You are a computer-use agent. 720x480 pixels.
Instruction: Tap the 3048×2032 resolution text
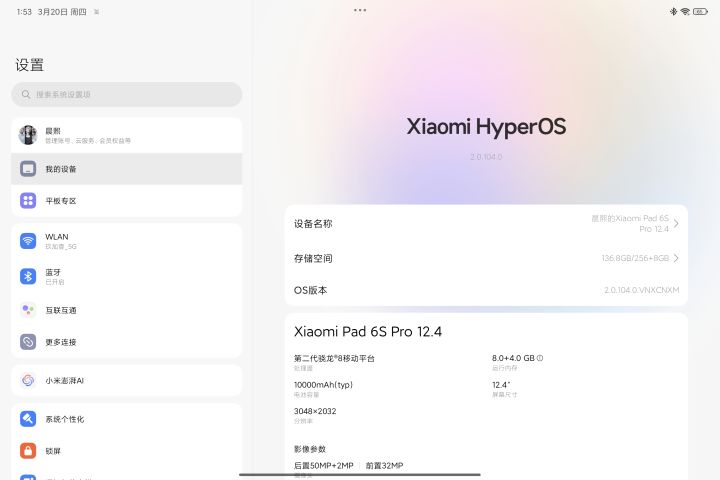coord(315,411)
